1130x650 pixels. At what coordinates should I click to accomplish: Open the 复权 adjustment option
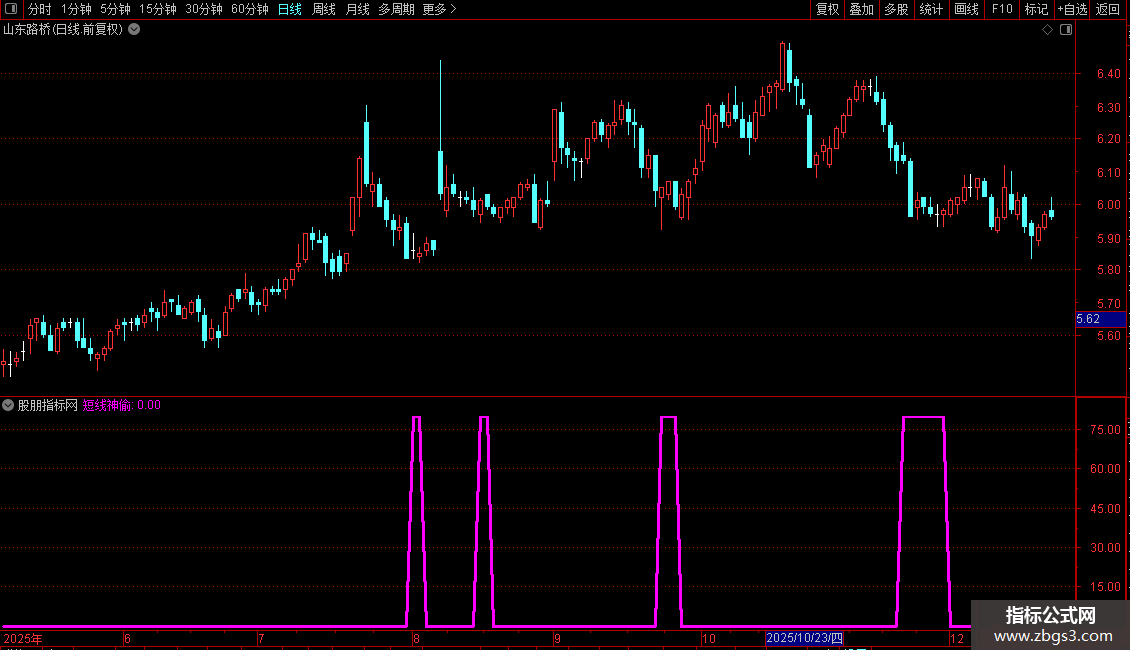(x=827, y=9)
